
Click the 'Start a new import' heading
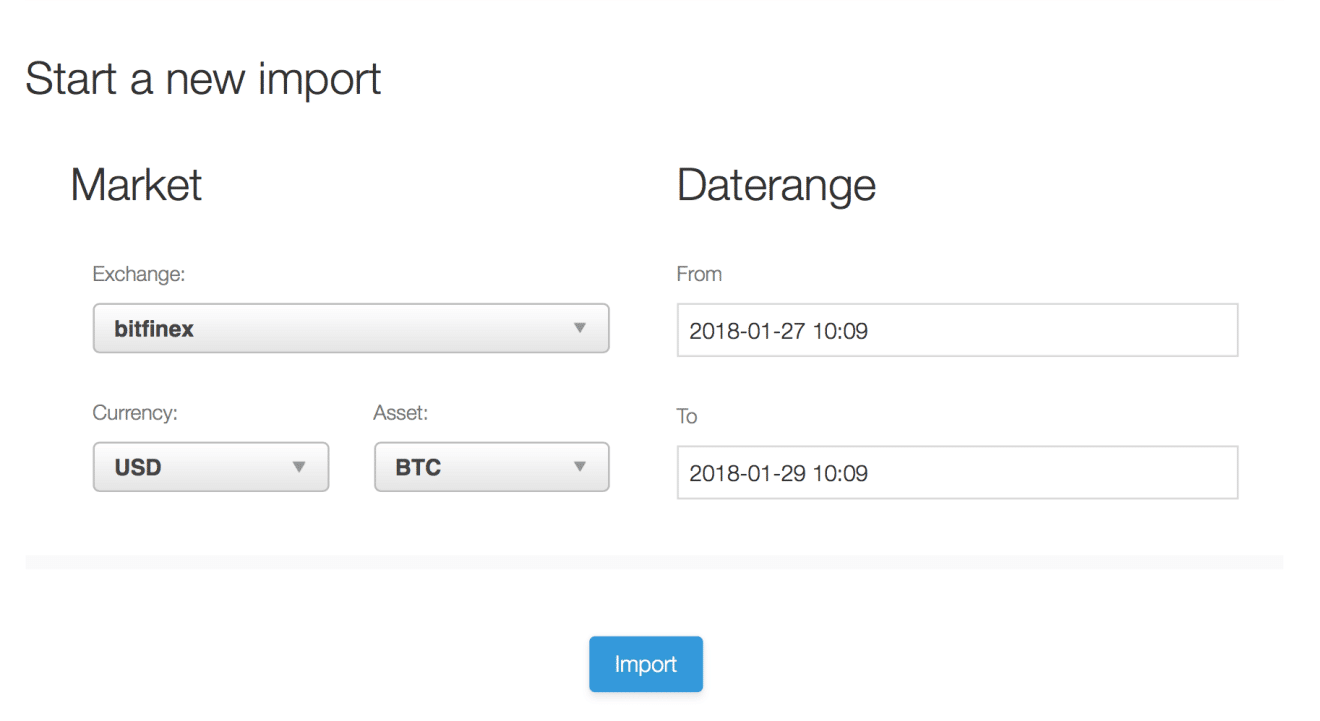pos(203,78)
